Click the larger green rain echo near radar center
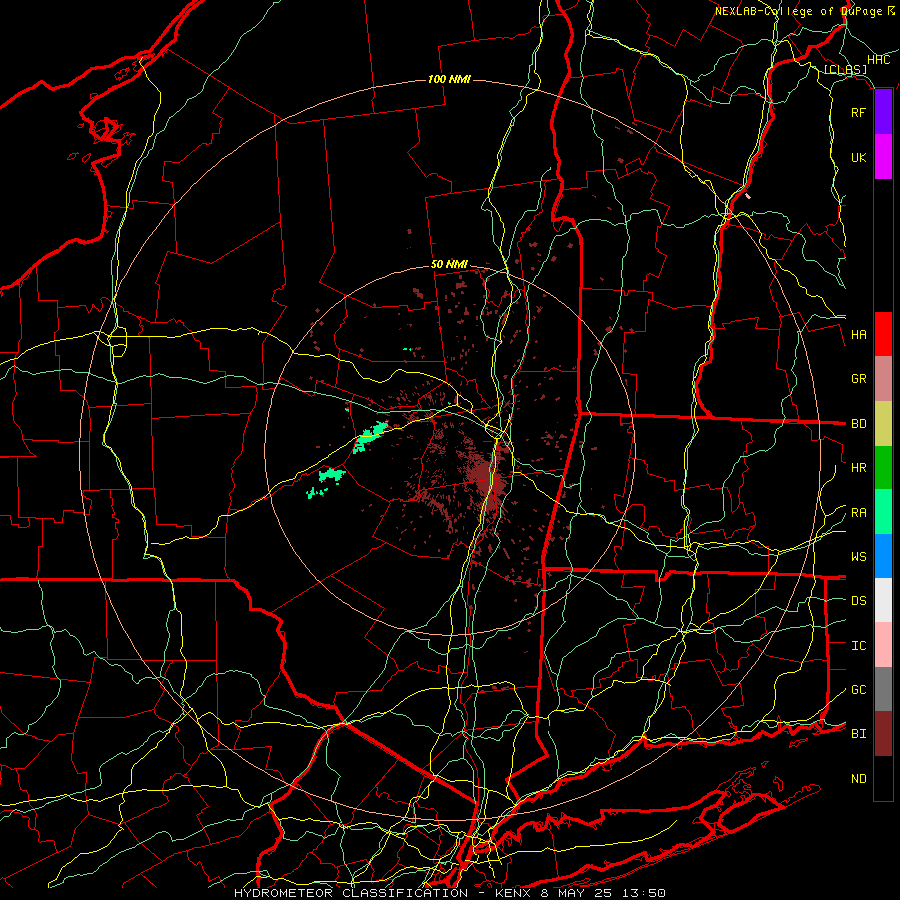The width and height of the screenshot is (900, 900). coord(369,436)
